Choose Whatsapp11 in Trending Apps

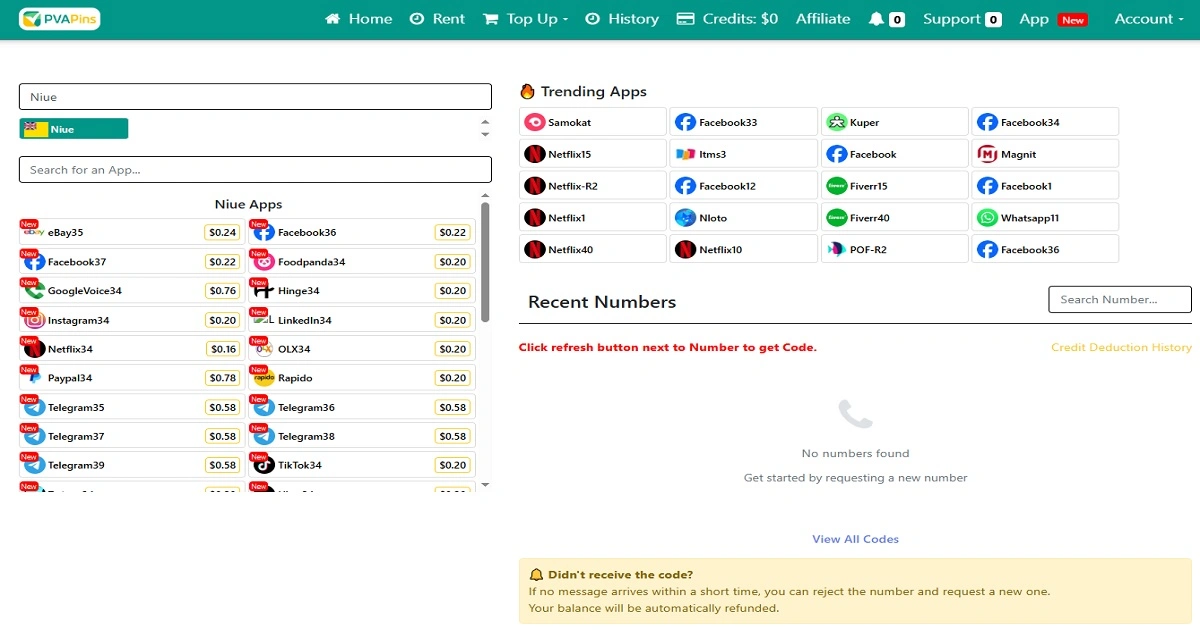coord(1045,218)
